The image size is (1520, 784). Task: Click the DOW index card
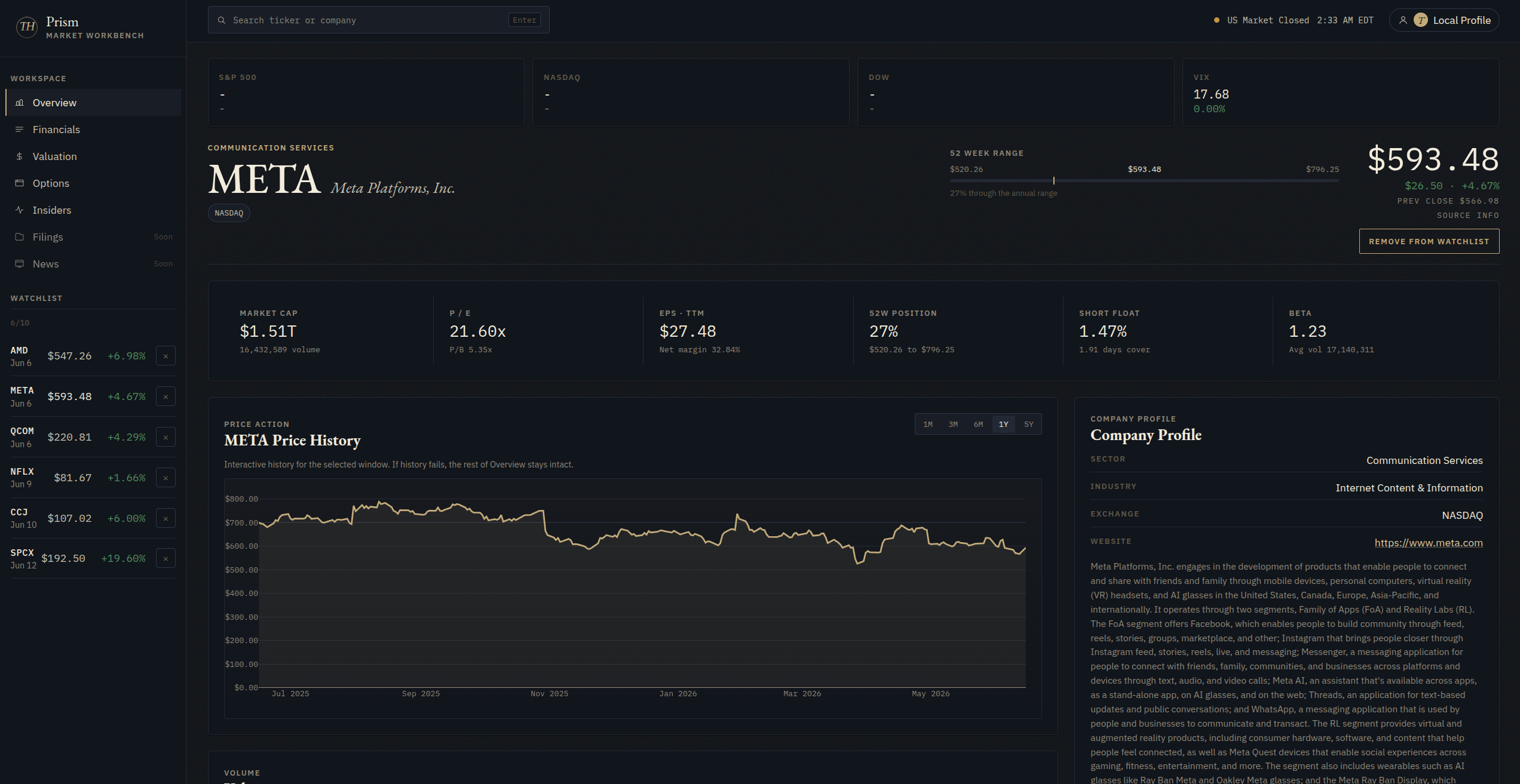(1016, 93)
